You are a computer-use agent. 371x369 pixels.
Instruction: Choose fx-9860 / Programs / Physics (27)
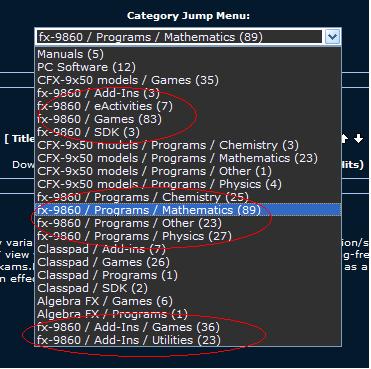tap(188, 236)
